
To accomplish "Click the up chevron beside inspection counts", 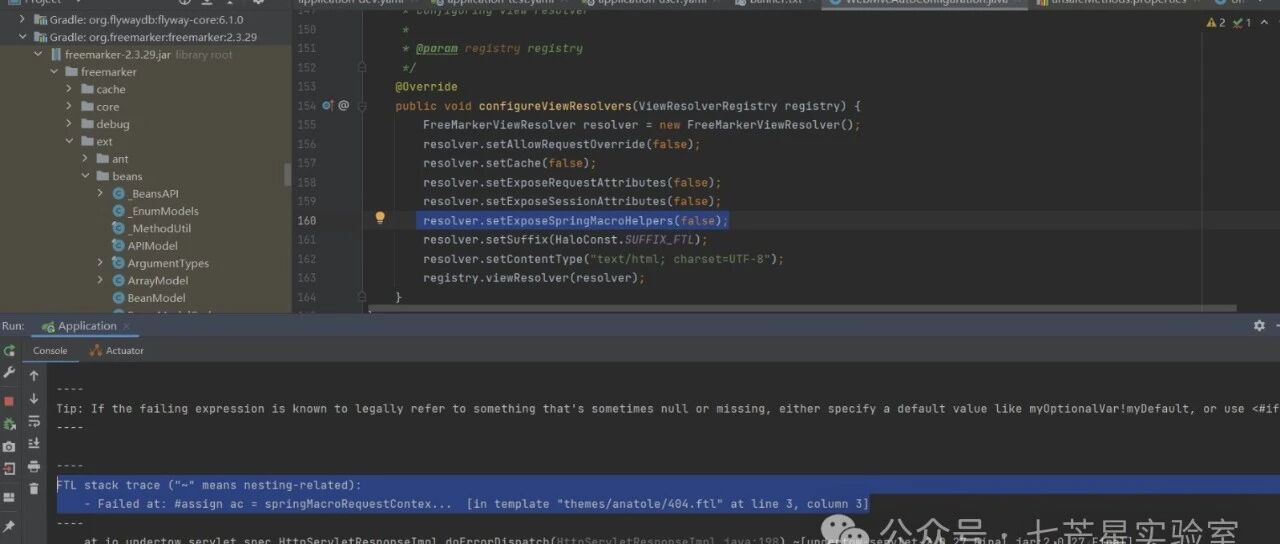I will tap(1264, 22).
